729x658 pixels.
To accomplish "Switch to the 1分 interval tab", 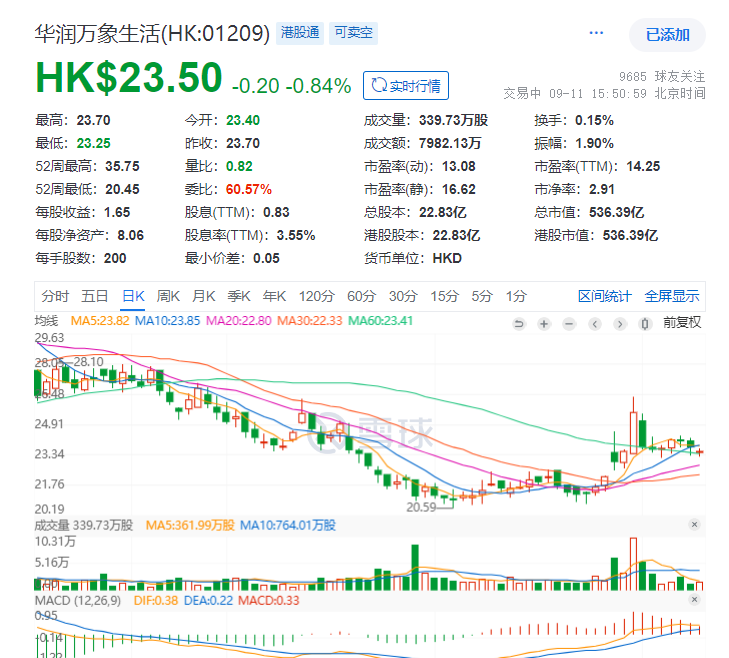I will point(516,296).
